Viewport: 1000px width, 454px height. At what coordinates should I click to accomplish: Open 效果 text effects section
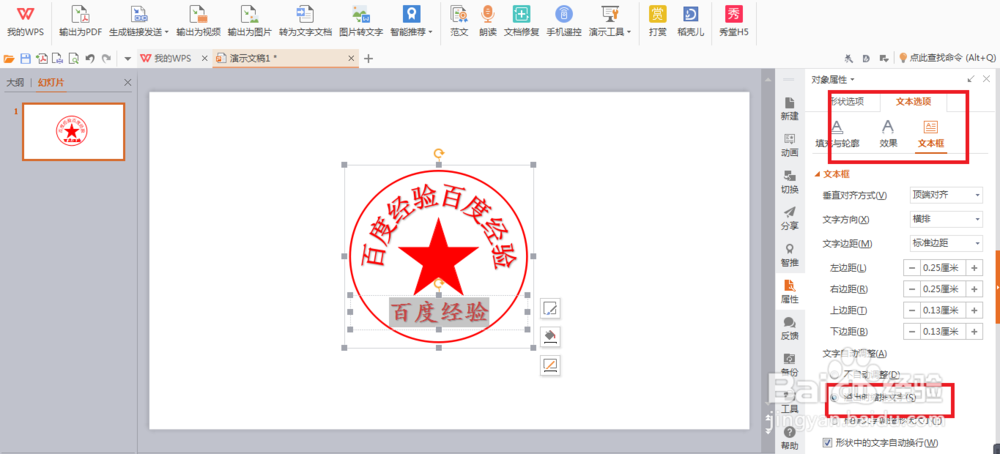click(888, 134)
